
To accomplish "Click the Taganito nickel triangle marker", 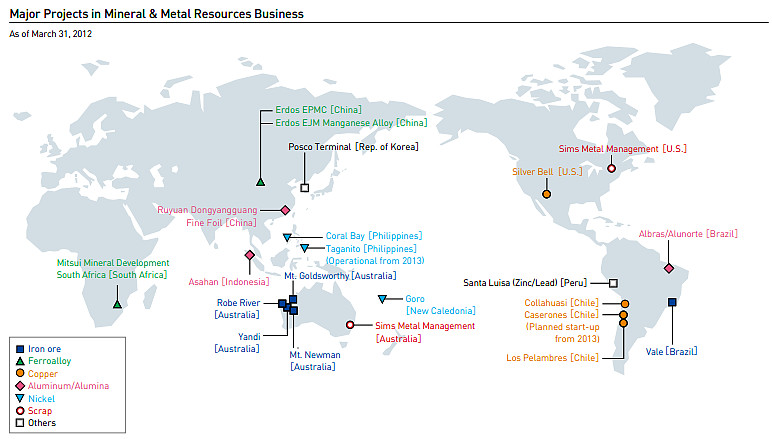I will click(x=305, y=249).
